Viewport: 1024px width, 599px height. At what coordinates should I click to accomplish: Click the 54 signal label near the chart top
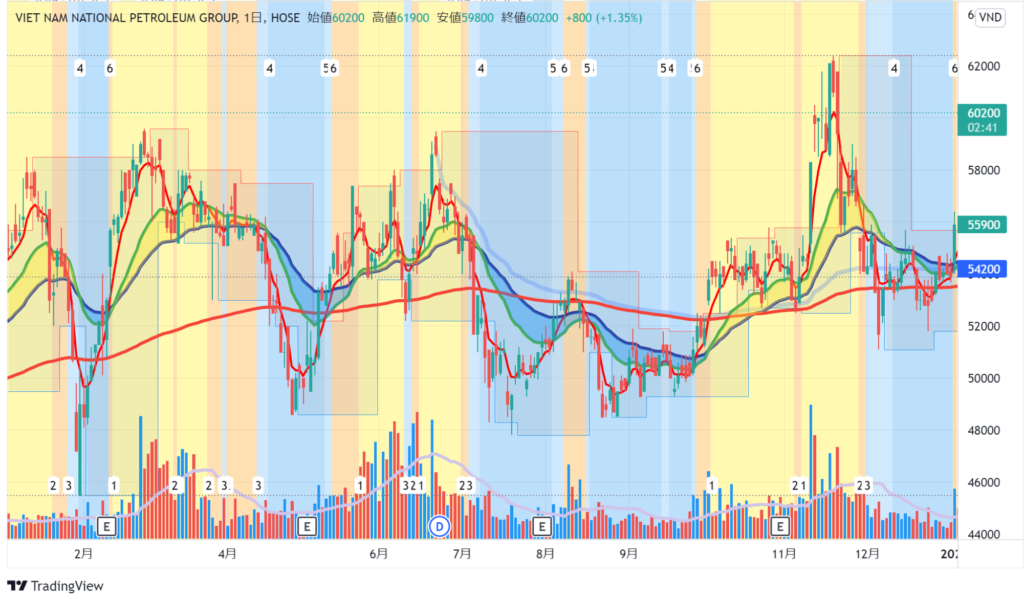[667, 68]
